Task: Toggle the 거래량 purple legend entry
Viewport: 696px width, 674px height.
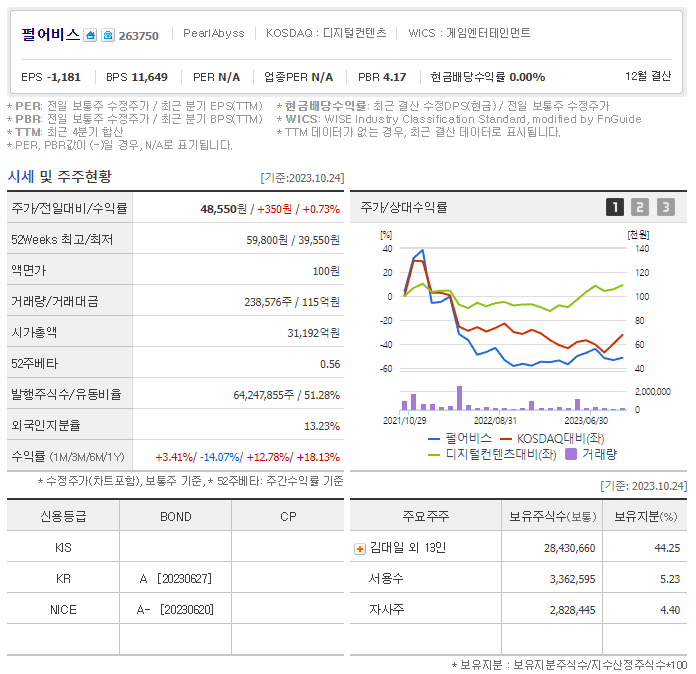Action: pos(591,454)
